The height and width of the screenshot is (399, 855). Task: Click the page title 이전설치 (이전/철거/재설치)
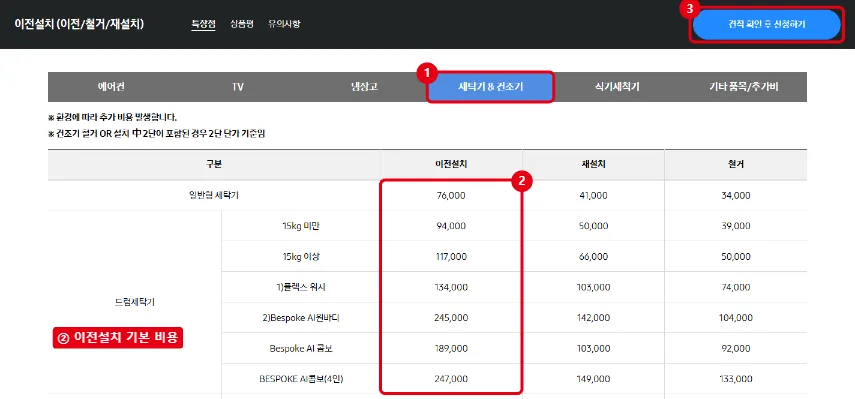[80, 25]
